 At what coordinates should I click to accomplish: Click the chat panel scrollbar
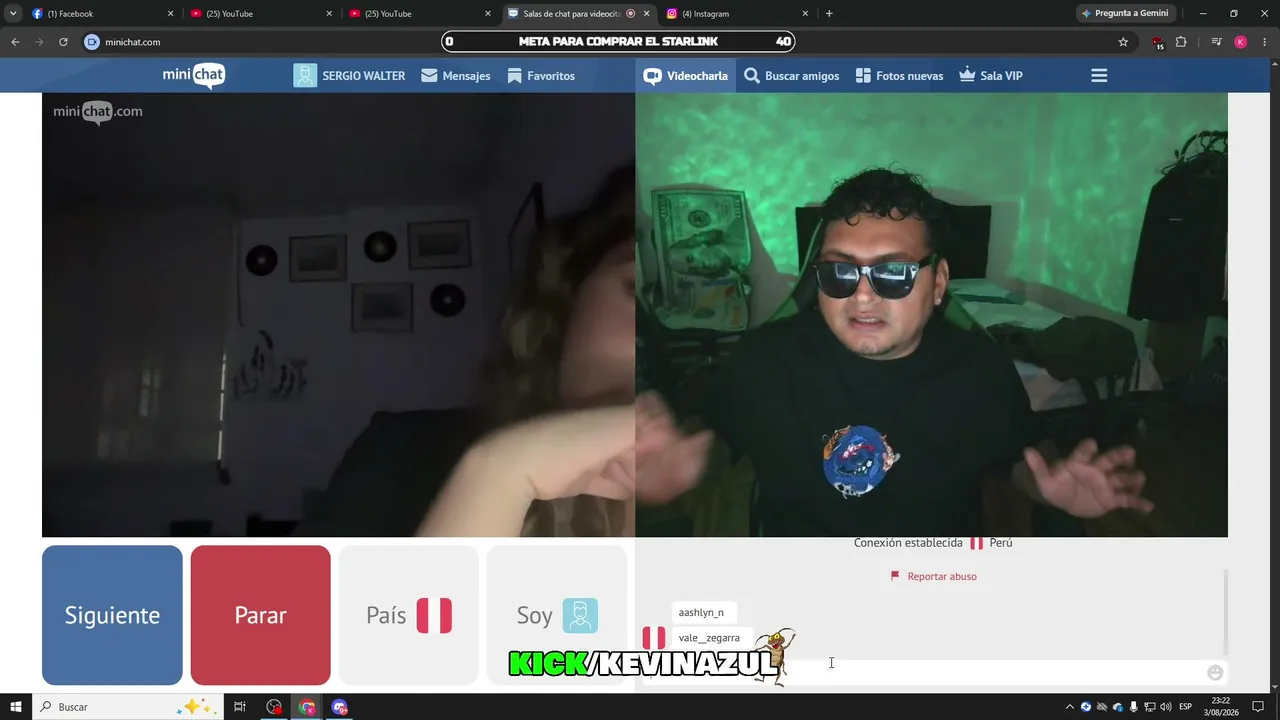coord(1225,612)
